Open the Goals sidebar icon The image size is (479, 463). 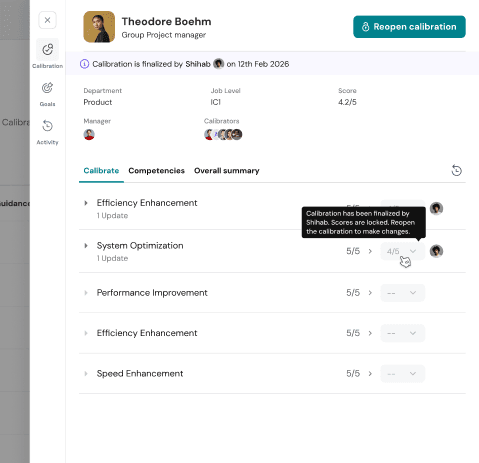tap(47, 88)
